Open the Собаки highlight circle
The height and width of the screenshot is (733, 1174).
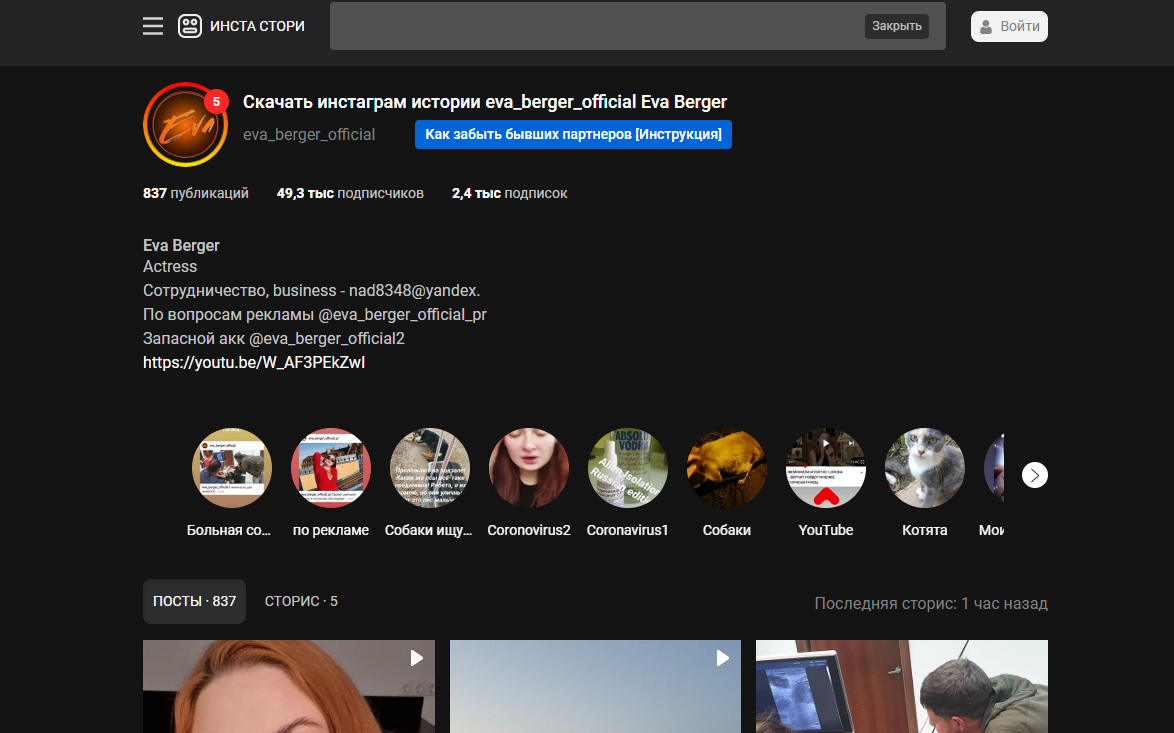point(726,468)
